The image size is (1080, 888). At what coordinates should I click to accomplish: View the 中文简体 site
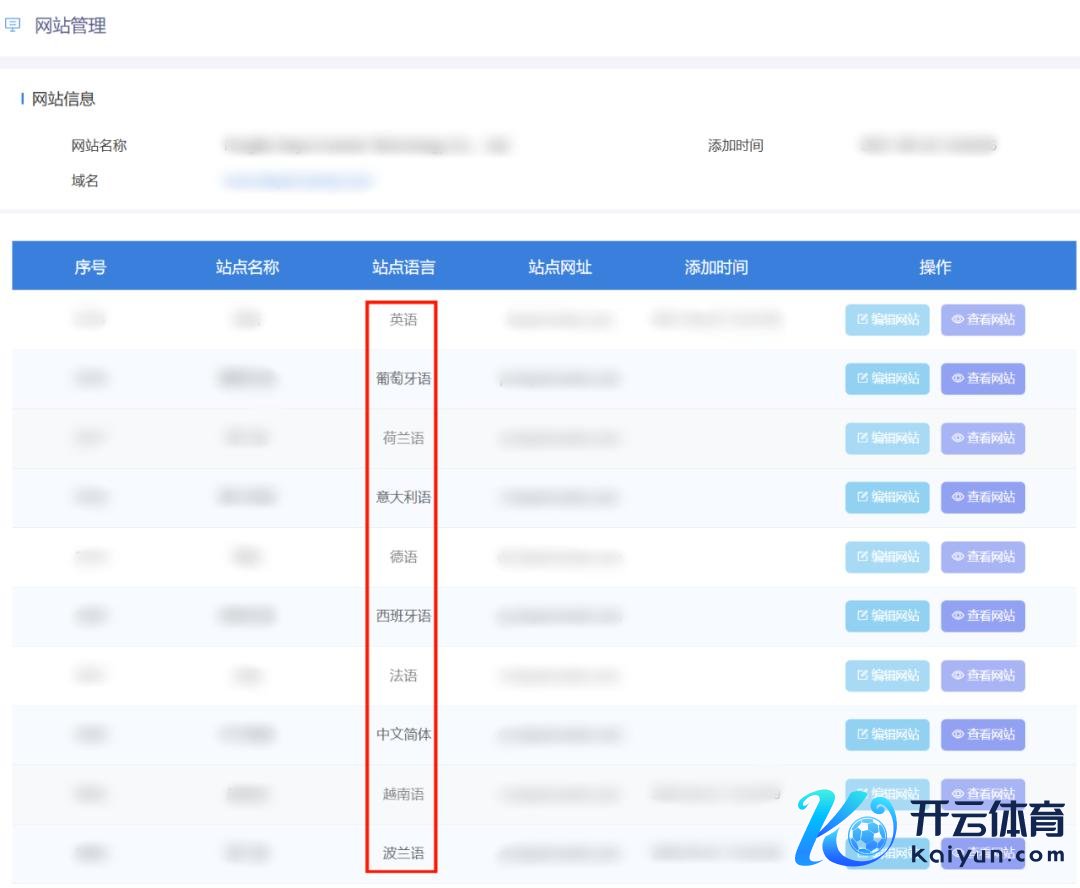tap(983, 735)
